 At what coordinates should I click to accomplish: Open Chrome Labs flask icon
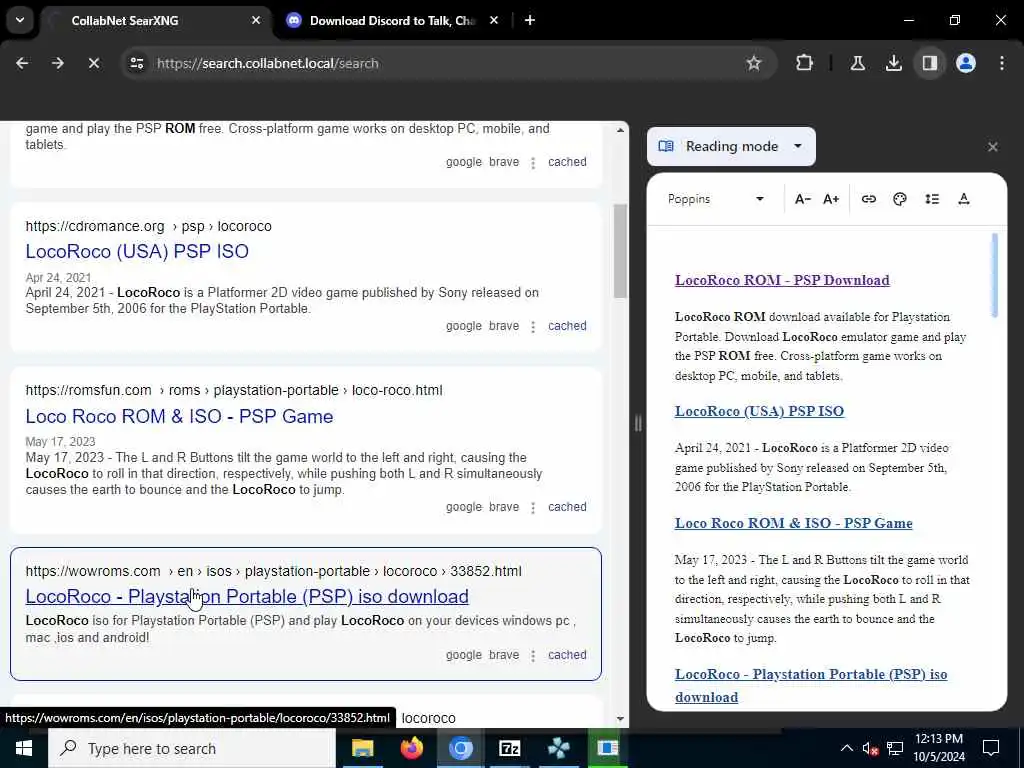click(x=858, y=63)
